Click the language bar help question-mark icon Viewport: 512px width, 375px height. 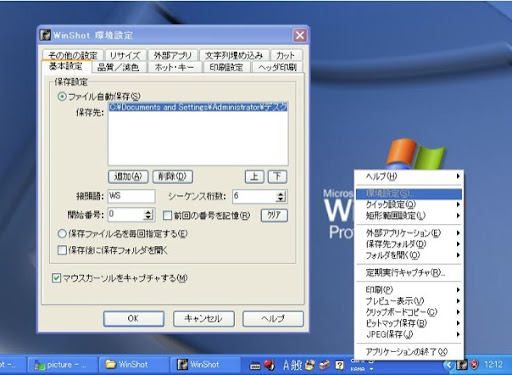click(339, 365)
